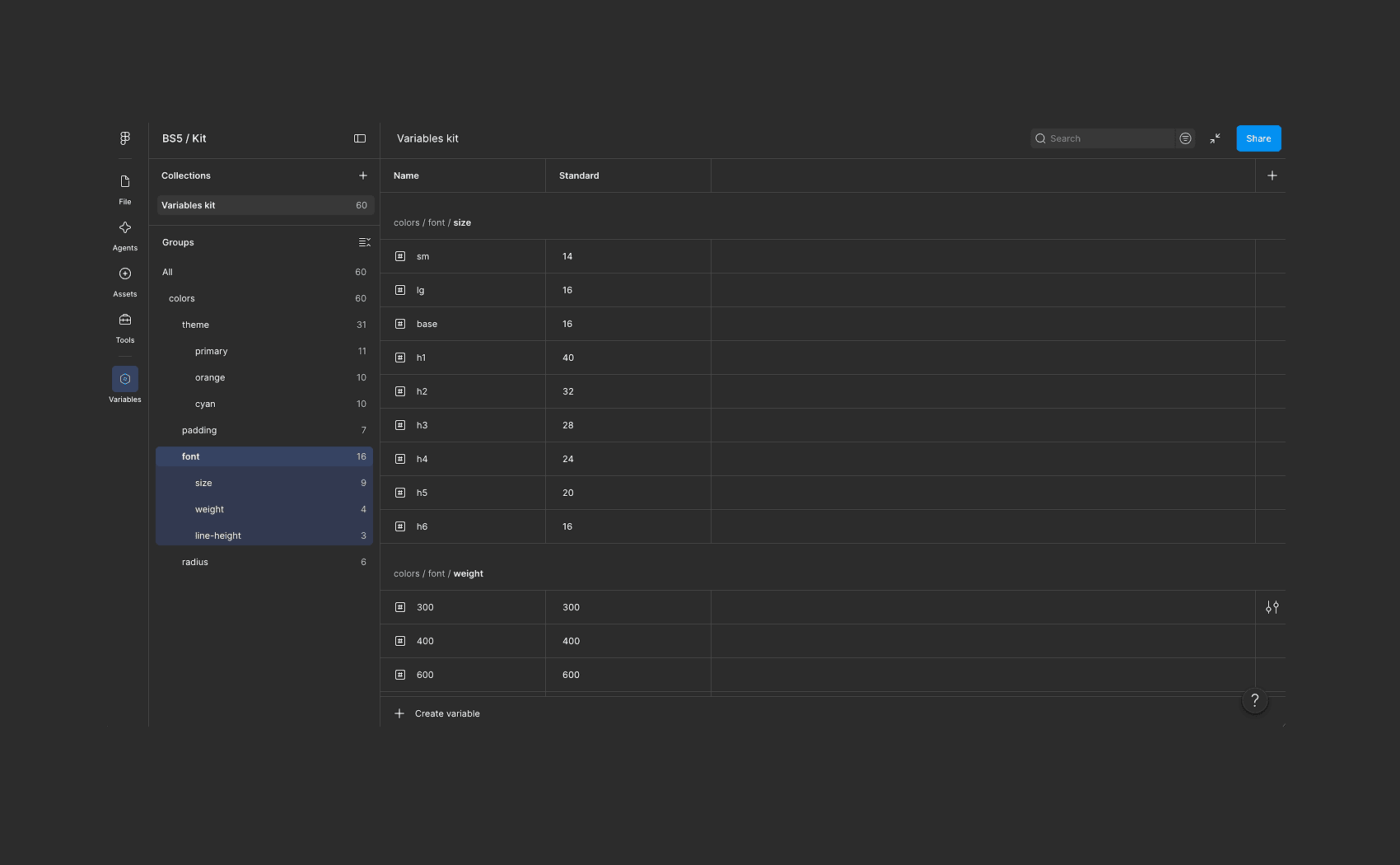
Task: Select the weight subgroup
Action: click(264, 509)
